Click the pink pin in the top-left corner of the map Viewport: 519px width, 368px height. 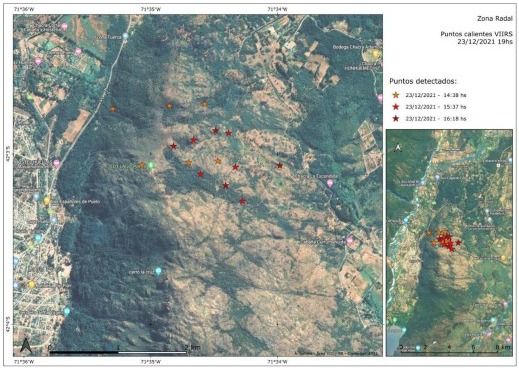coord(65,27)
